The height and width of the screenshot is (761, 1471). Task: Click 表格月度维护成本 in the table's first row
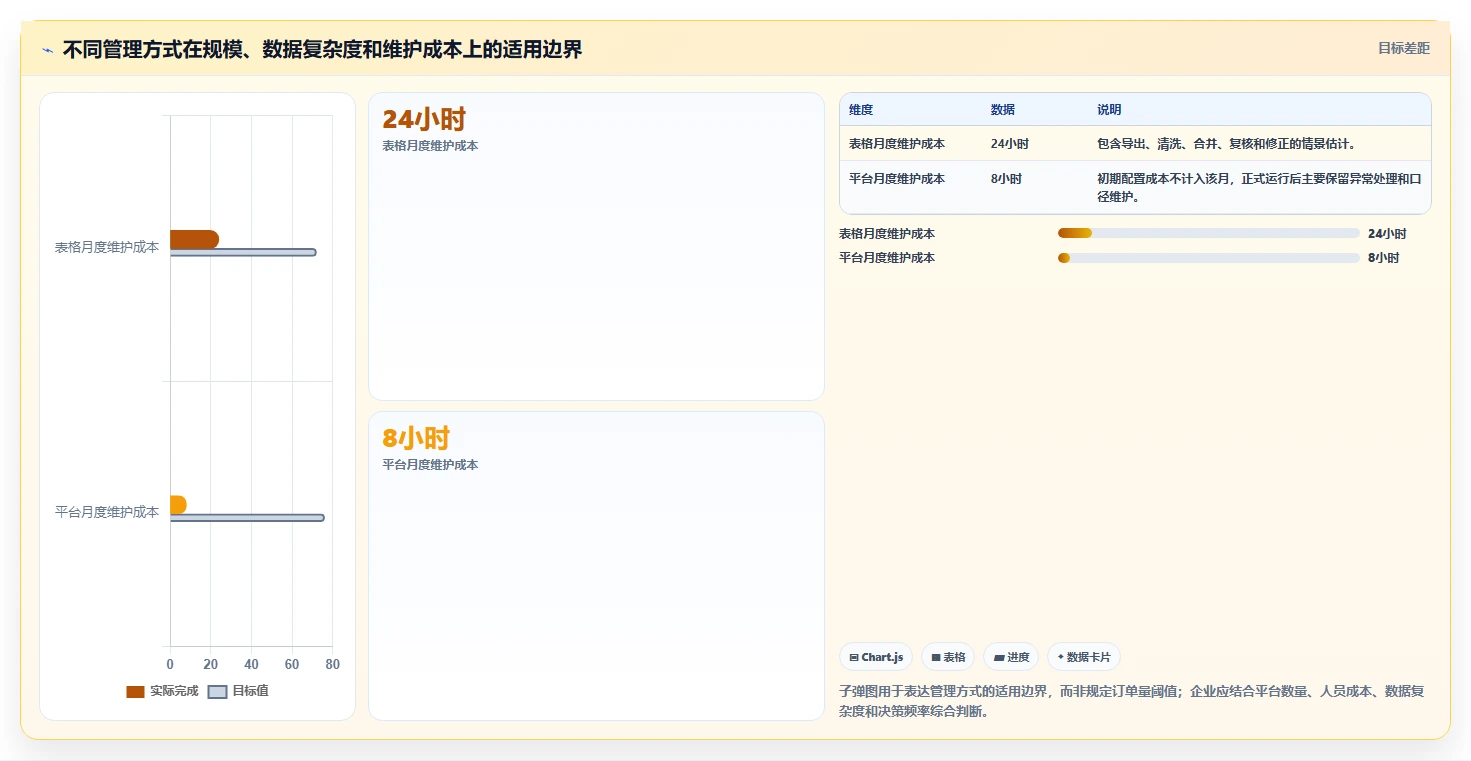897,144
